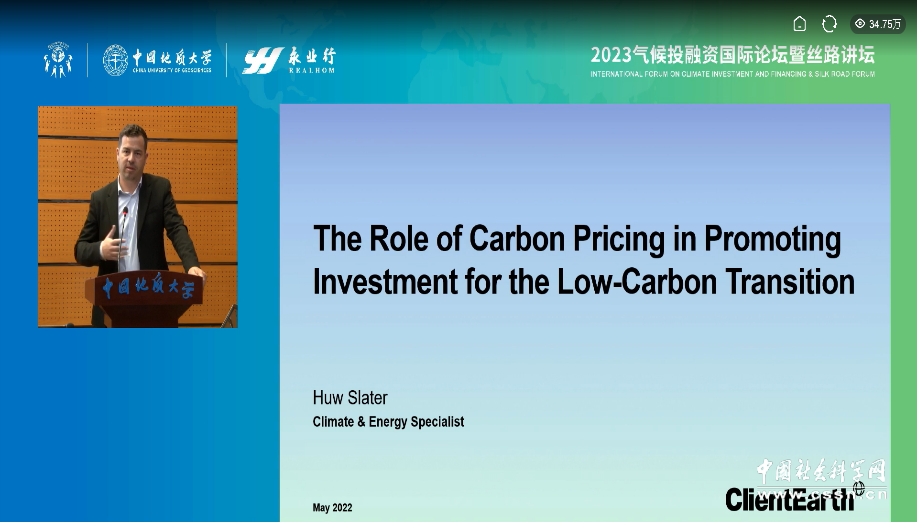Click the Climate & Energy Specialist text

pos(388,422)
